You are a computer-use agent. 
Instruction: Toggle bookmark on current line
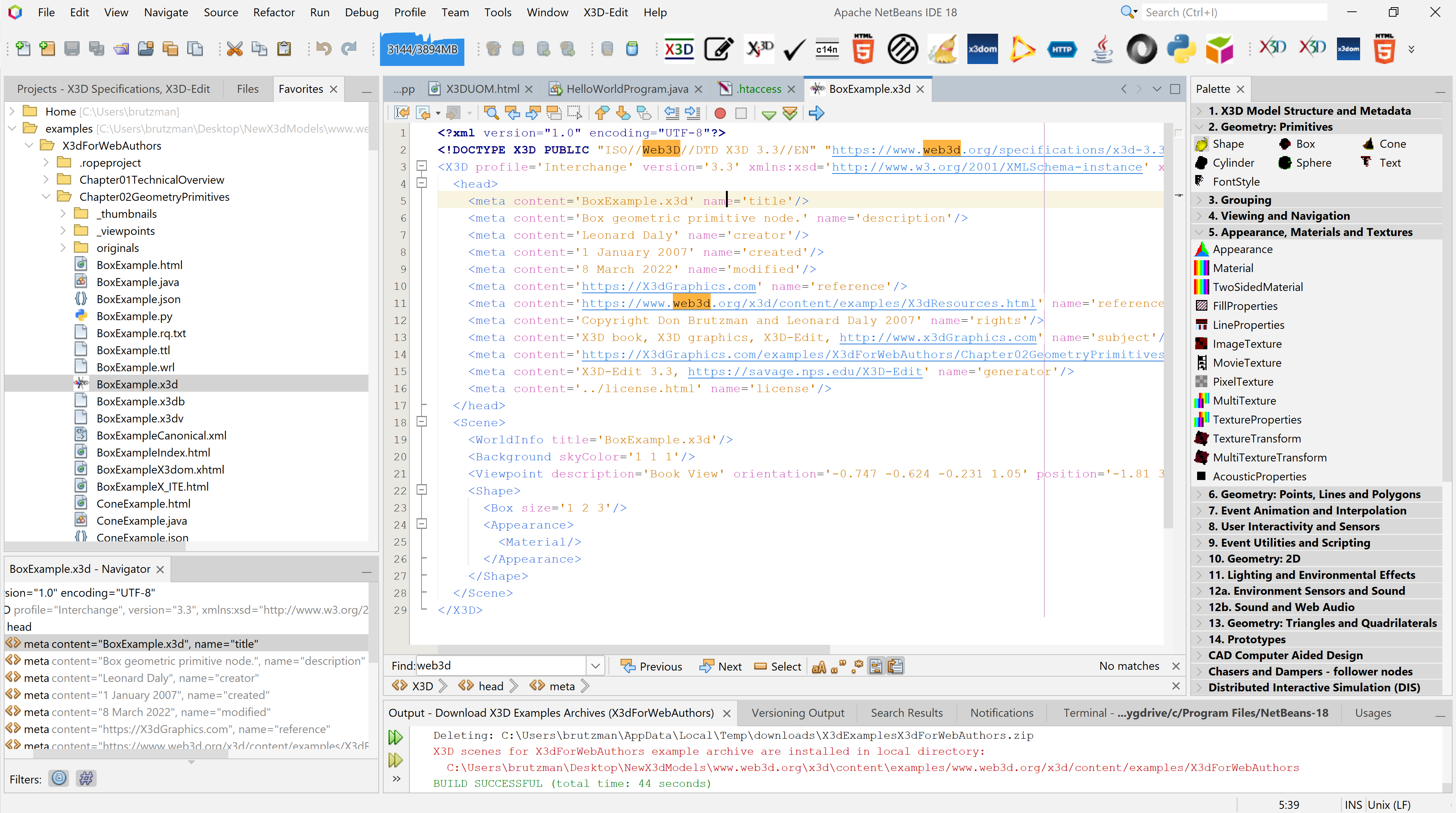(x=643, y=113)
